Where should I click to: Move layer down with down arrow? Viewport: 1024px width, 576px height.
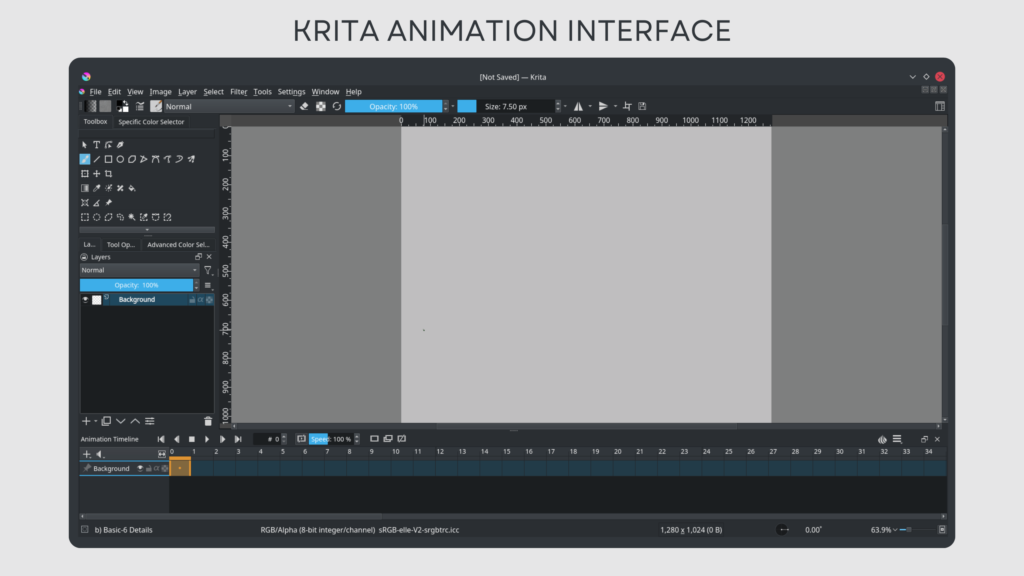[x=121, y=421]
